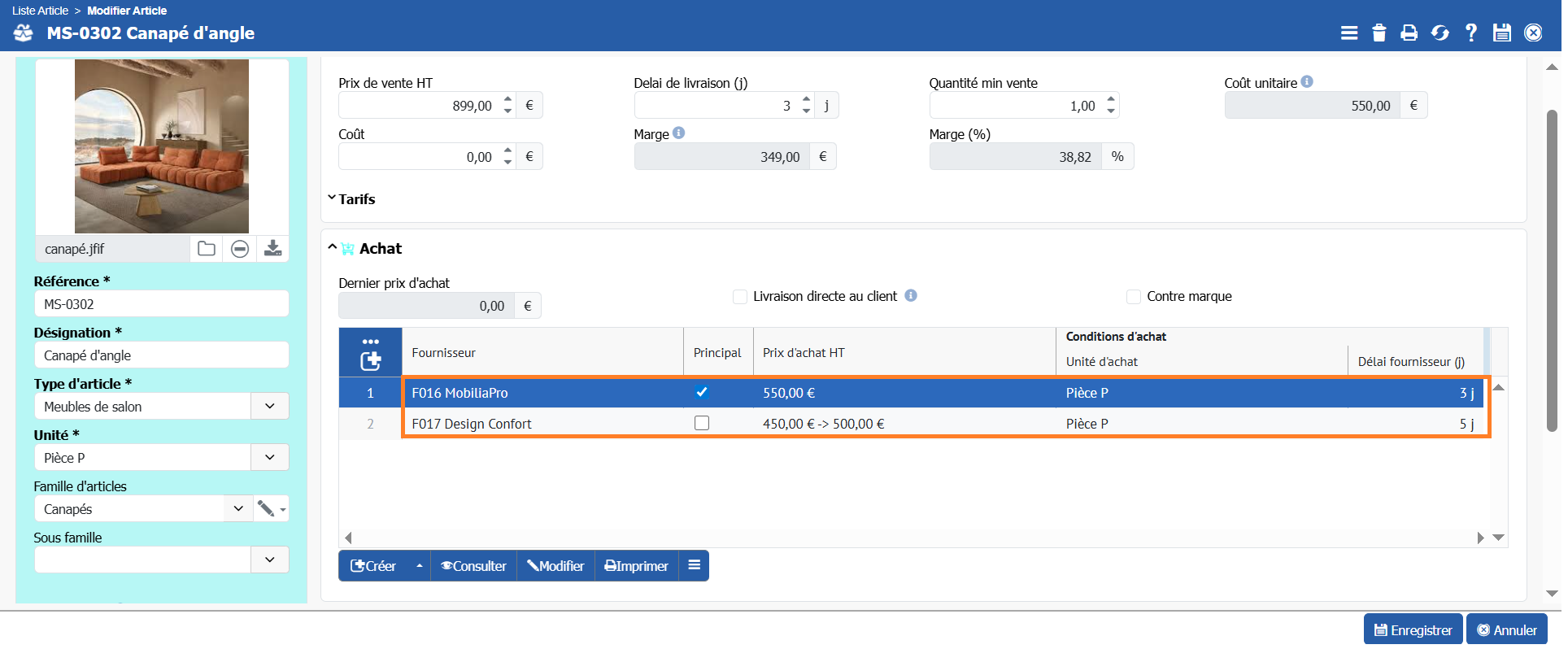This screenshot has height=649, width=1568.
Task: Click the trash delete icon in header
Action: click(1379, 33)
